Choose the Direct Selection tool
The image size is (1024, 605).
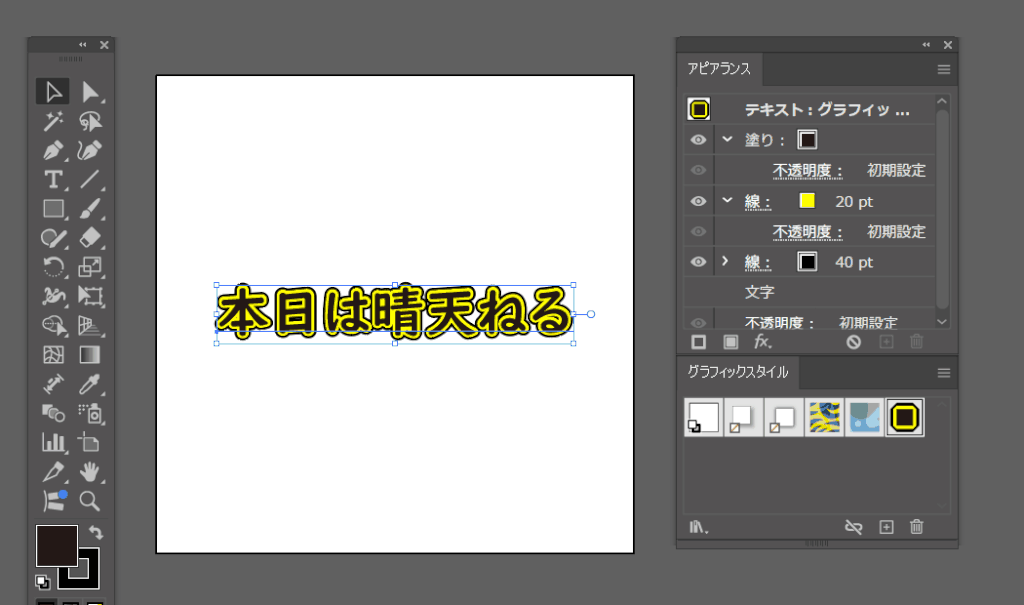tap(91, 93)
